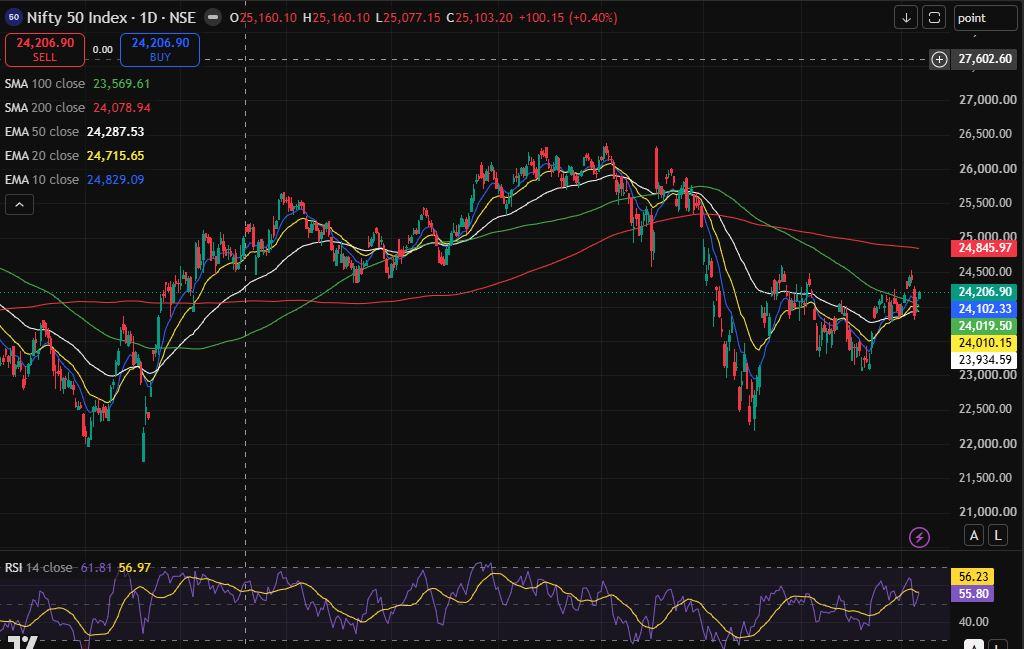Click the purple 55.80 RSI label
Viewport: 1024px width, 649px height.
pos(973,594)
